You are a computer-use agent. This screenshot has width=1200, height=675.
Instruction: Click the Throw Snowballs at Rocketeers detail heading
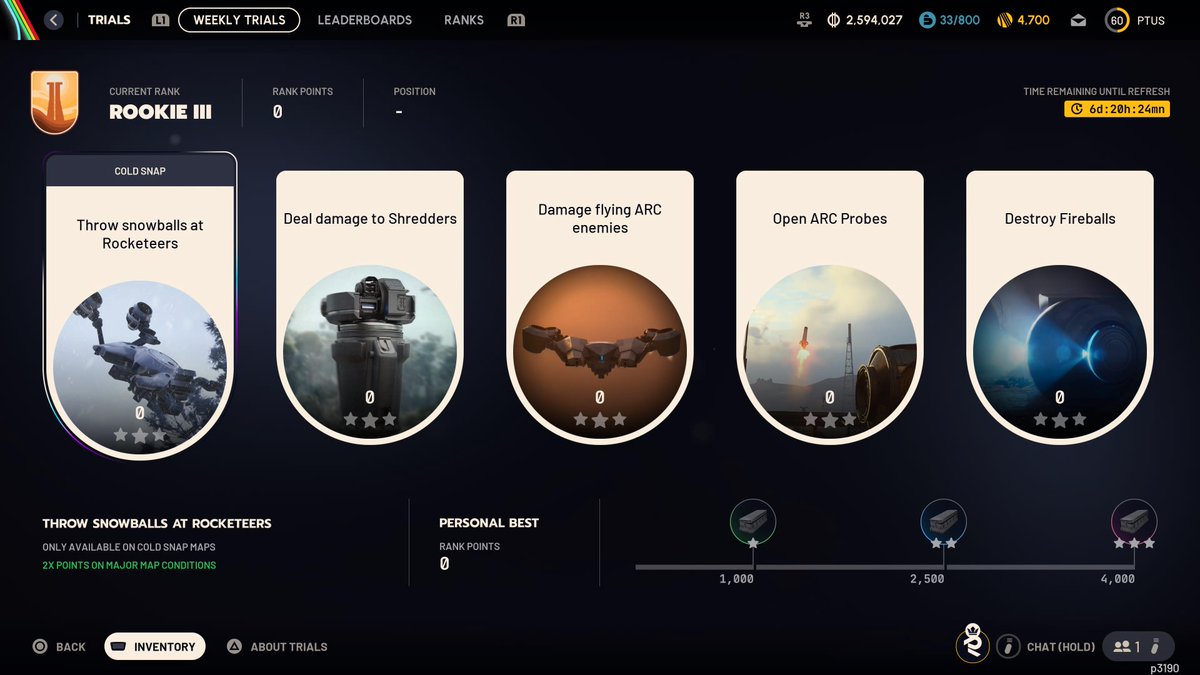coord(157,523)
